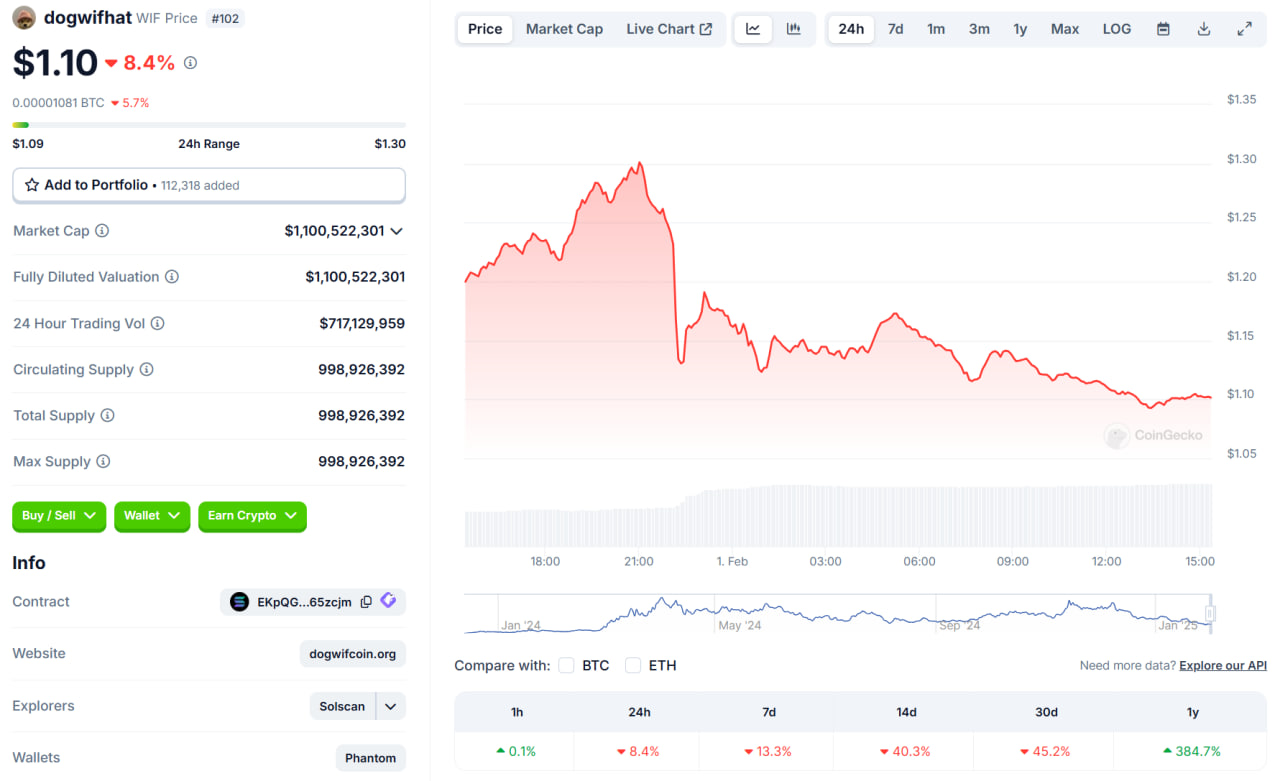
Task: Tick the ETH compare checkbox
Action: [x=633, y=665]
